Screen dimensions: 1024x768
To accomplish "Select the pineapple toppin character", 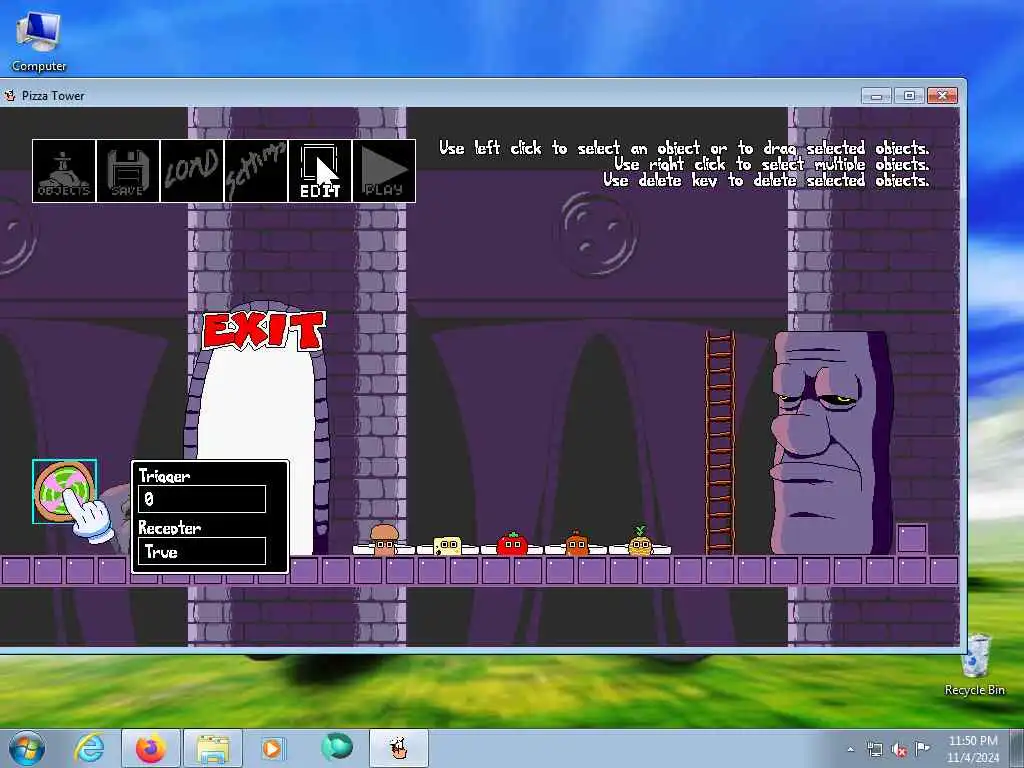I will click(640, 541).
